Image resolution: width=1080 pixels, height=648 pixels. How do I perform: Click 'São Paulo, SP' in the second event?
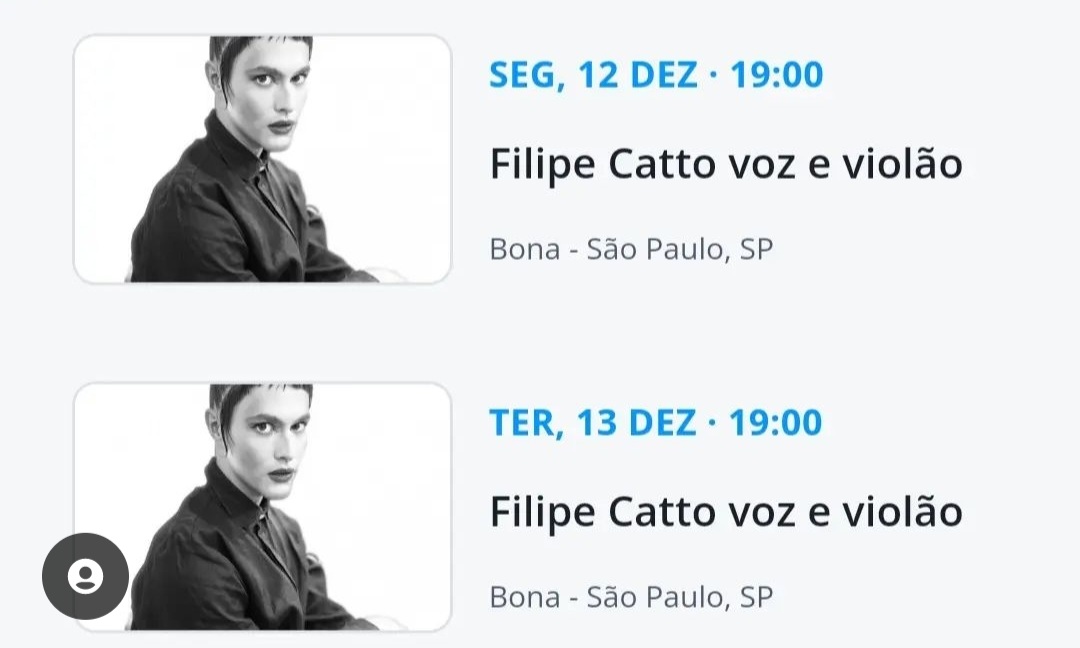tap(680, 597)
